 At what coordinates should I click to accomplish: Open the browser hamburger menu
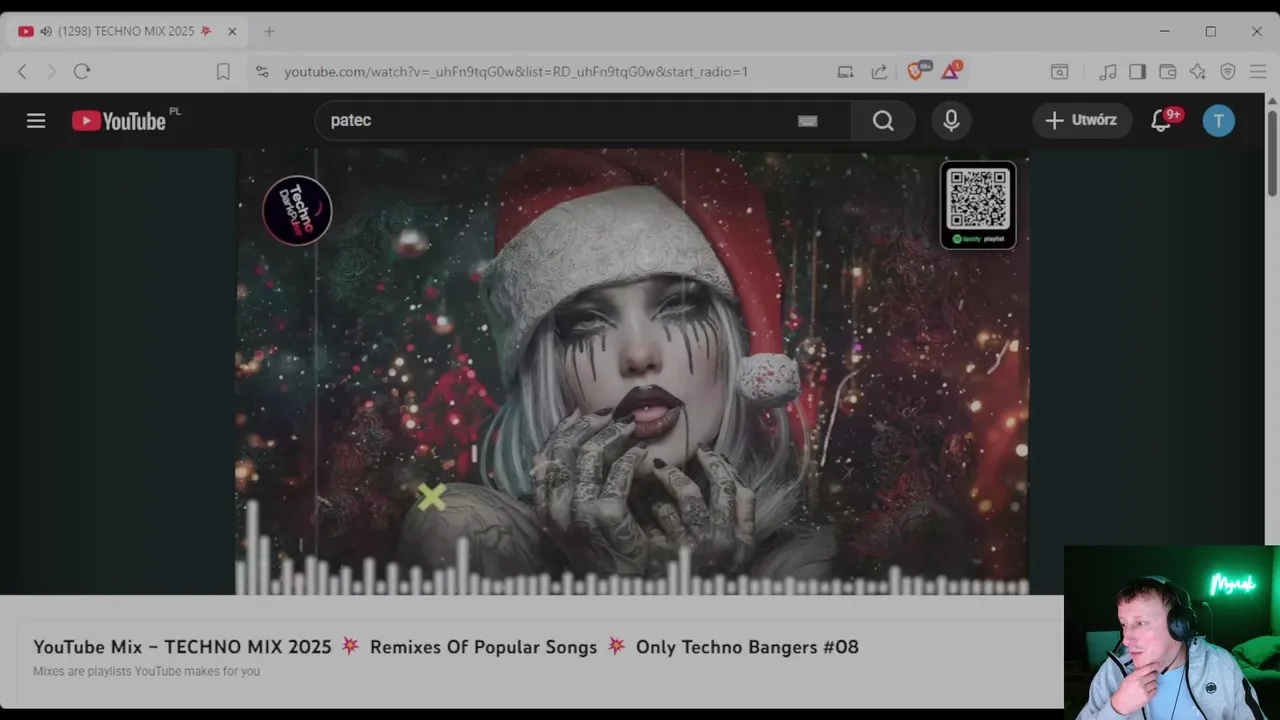pyautogui.click(x=1258, y=71)
